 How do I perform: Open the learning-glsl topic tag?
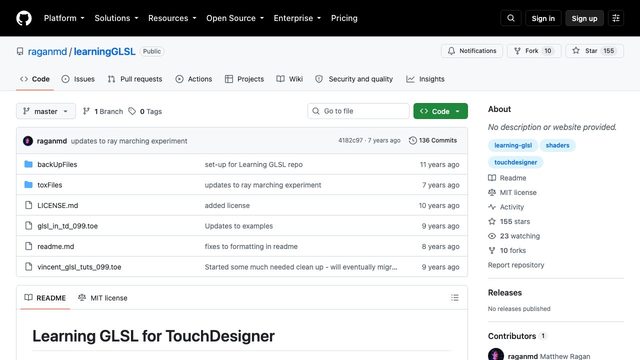click(513, 145)
